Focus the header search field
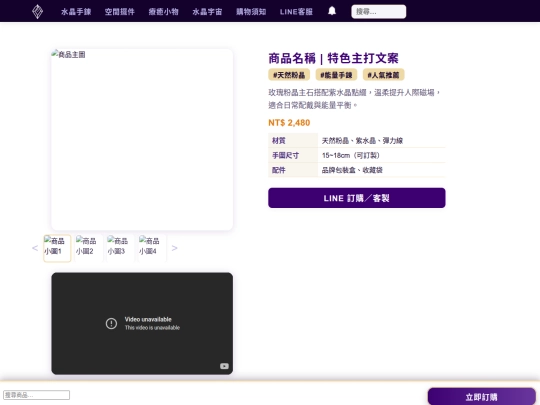Image resolution: width=540 pixels, height=405 pixels. [x=378, y=11]
